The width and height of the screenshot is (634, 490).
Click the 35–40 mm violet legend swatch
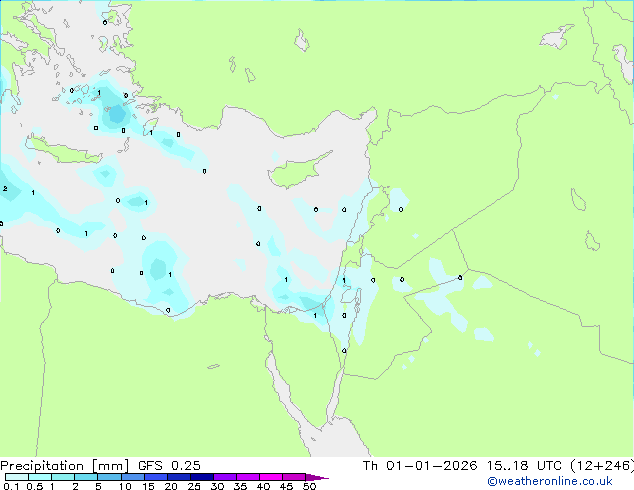pos(248,477)
